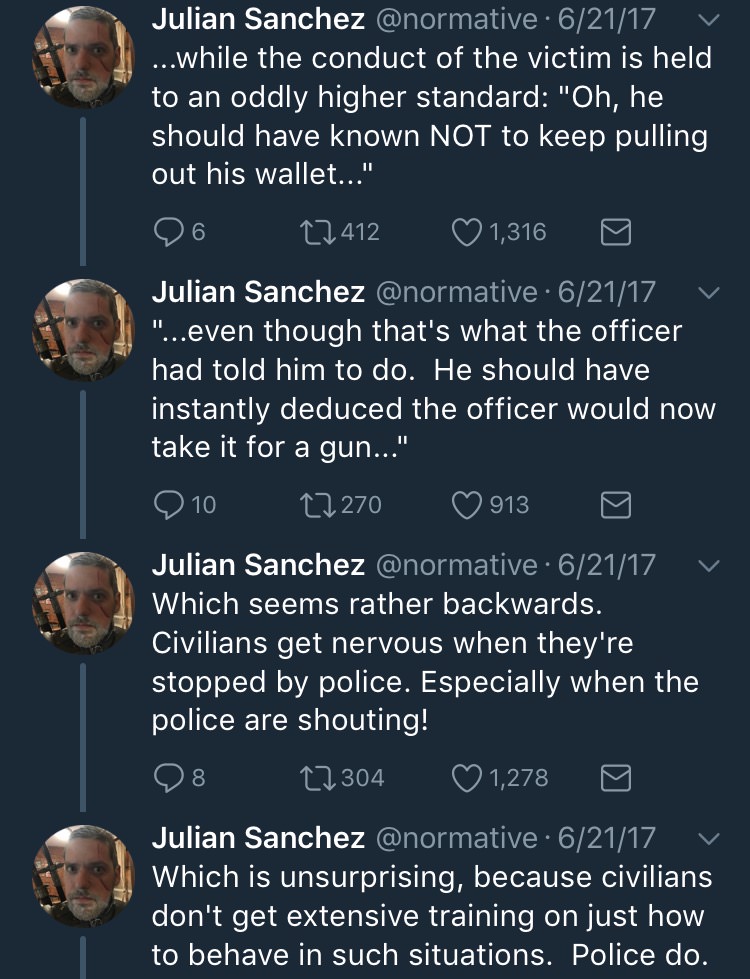This screenshot has height=979, width=750.
Task: Like the tweet with 913 likes
Action: (468, 506)
